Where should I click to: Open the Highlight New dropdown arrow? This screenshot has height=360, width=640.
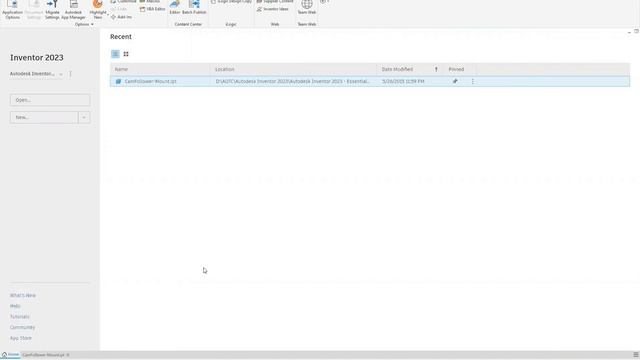click(x=108, y=15)
